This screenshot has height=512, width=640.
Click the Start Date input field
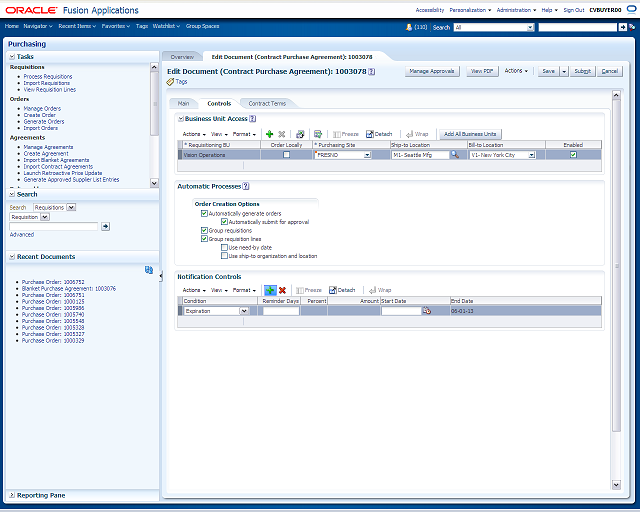tap(401, 311)
